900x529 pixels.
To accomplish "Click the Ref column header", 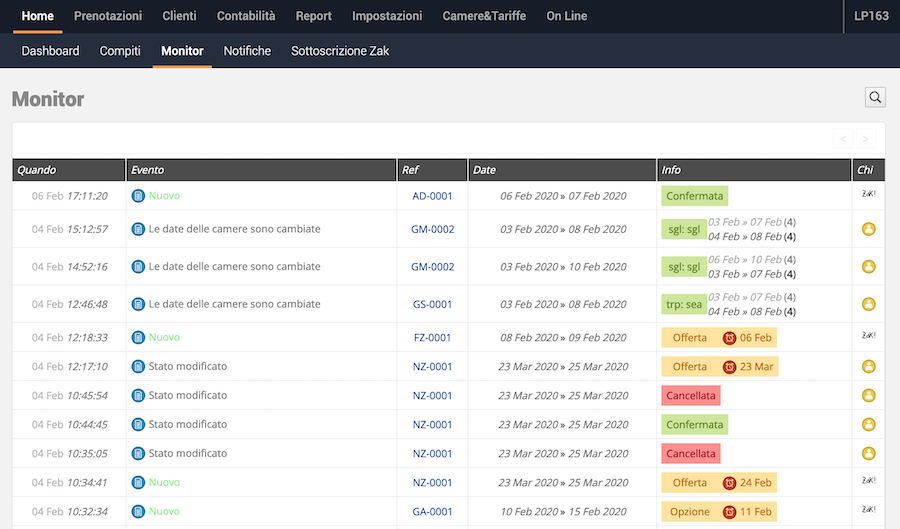I will 432,170.
